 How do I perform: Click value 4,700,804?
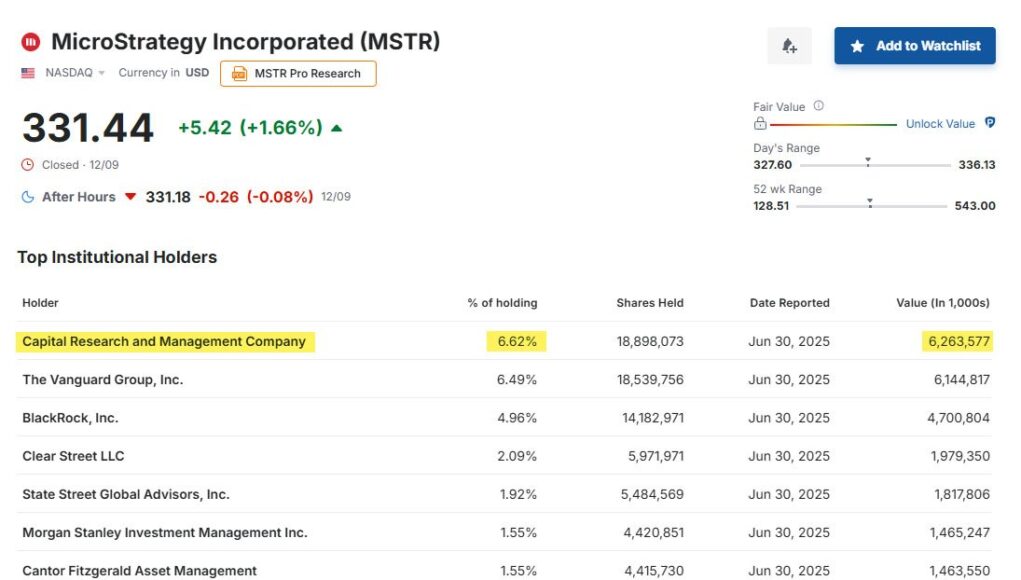click(958, 418)
